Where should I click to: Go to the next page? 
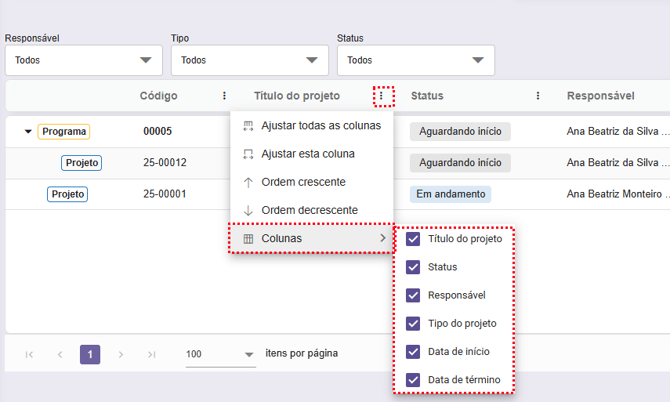pyautogui.click(x=121, y=354)
